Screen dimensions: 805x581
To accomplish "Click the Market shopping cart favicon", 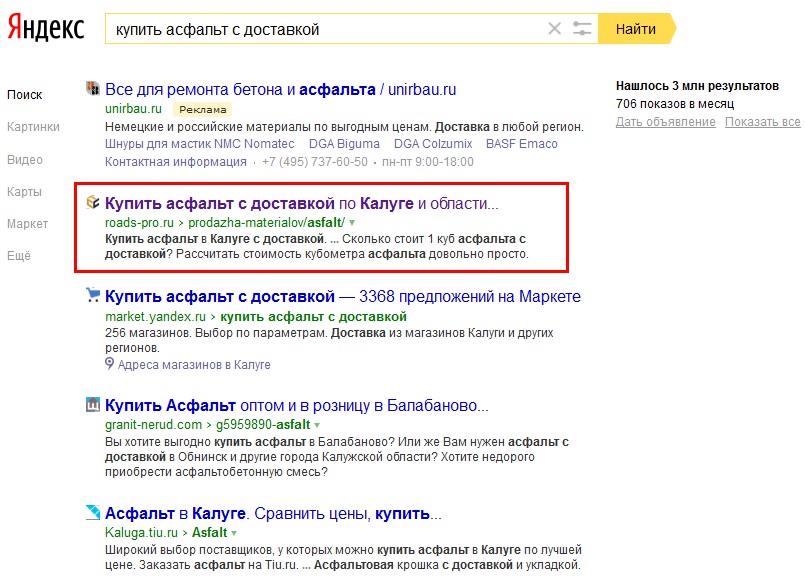I will (x=92, y=295).
